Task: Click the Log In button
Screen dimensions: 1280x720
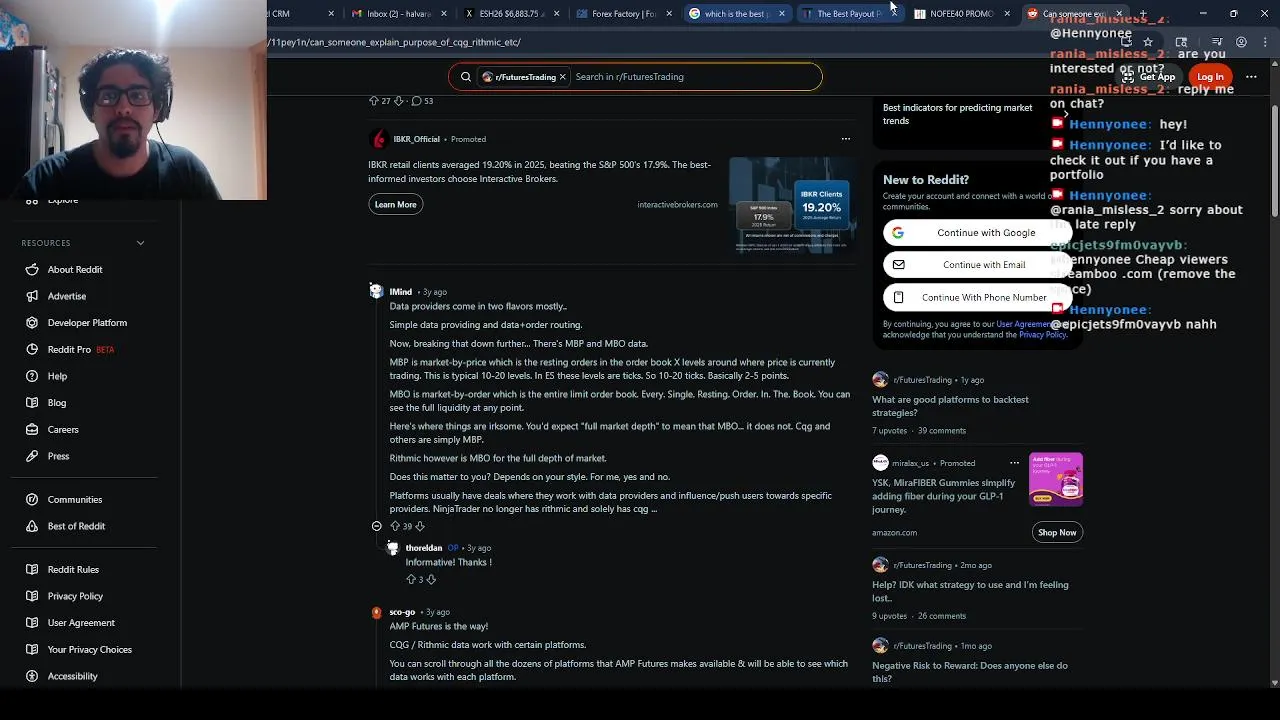Action: tap(1210, 77)
